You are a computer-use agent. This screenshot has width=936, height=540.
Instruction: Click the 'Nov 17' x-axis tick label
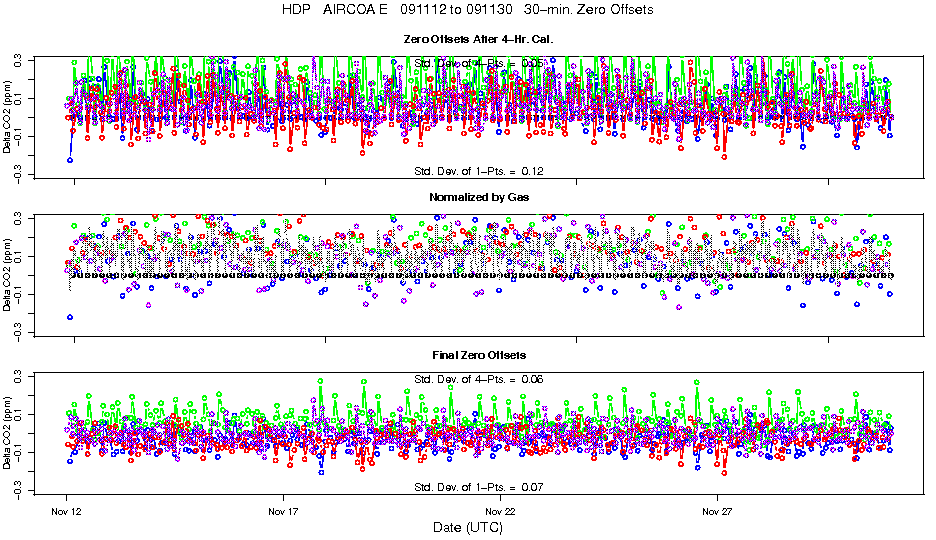point(283,512)
